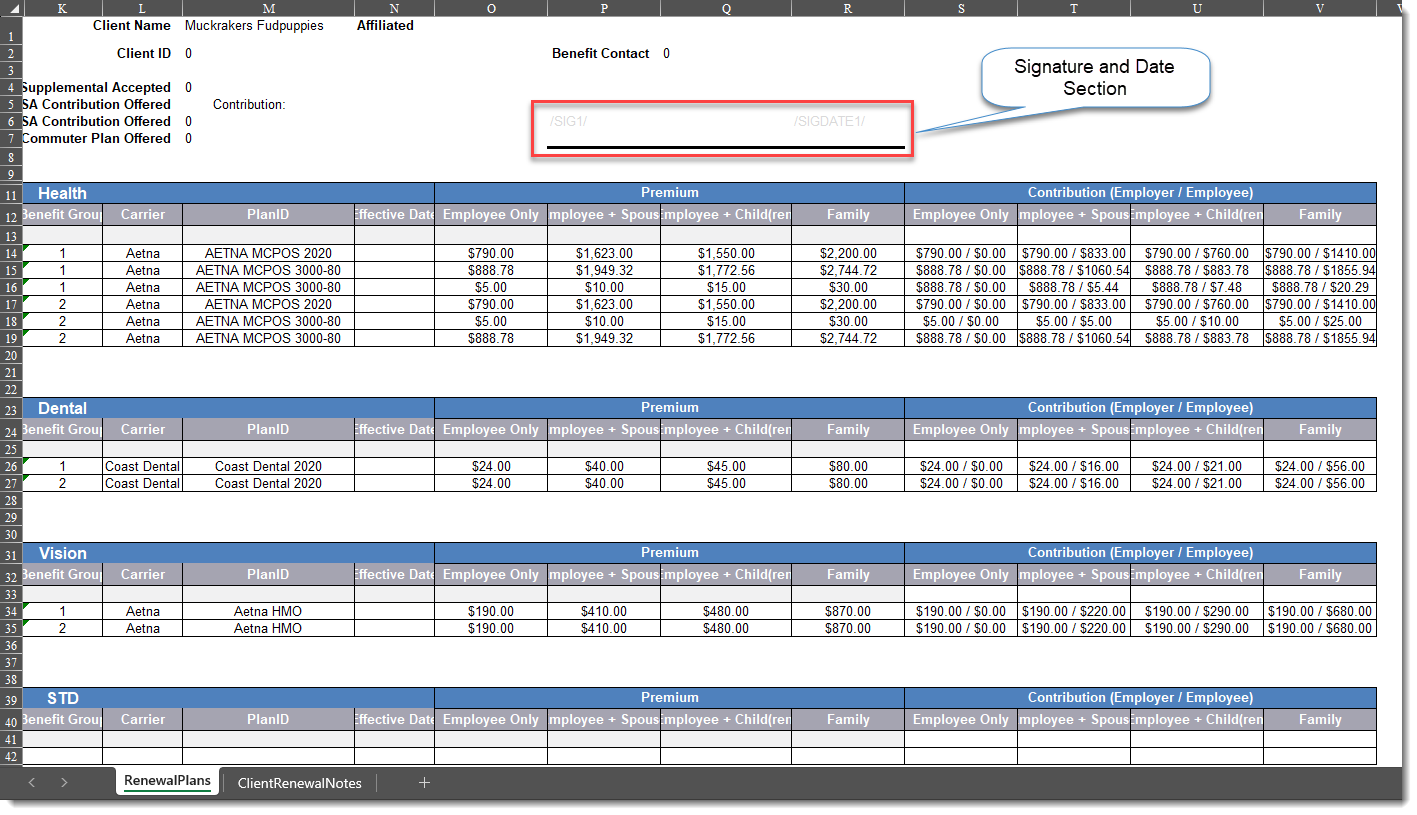This screenshot has height=815, width=1417.
Task: Select the column V header
Action: pyautogui.click(x=1320, y=8)
